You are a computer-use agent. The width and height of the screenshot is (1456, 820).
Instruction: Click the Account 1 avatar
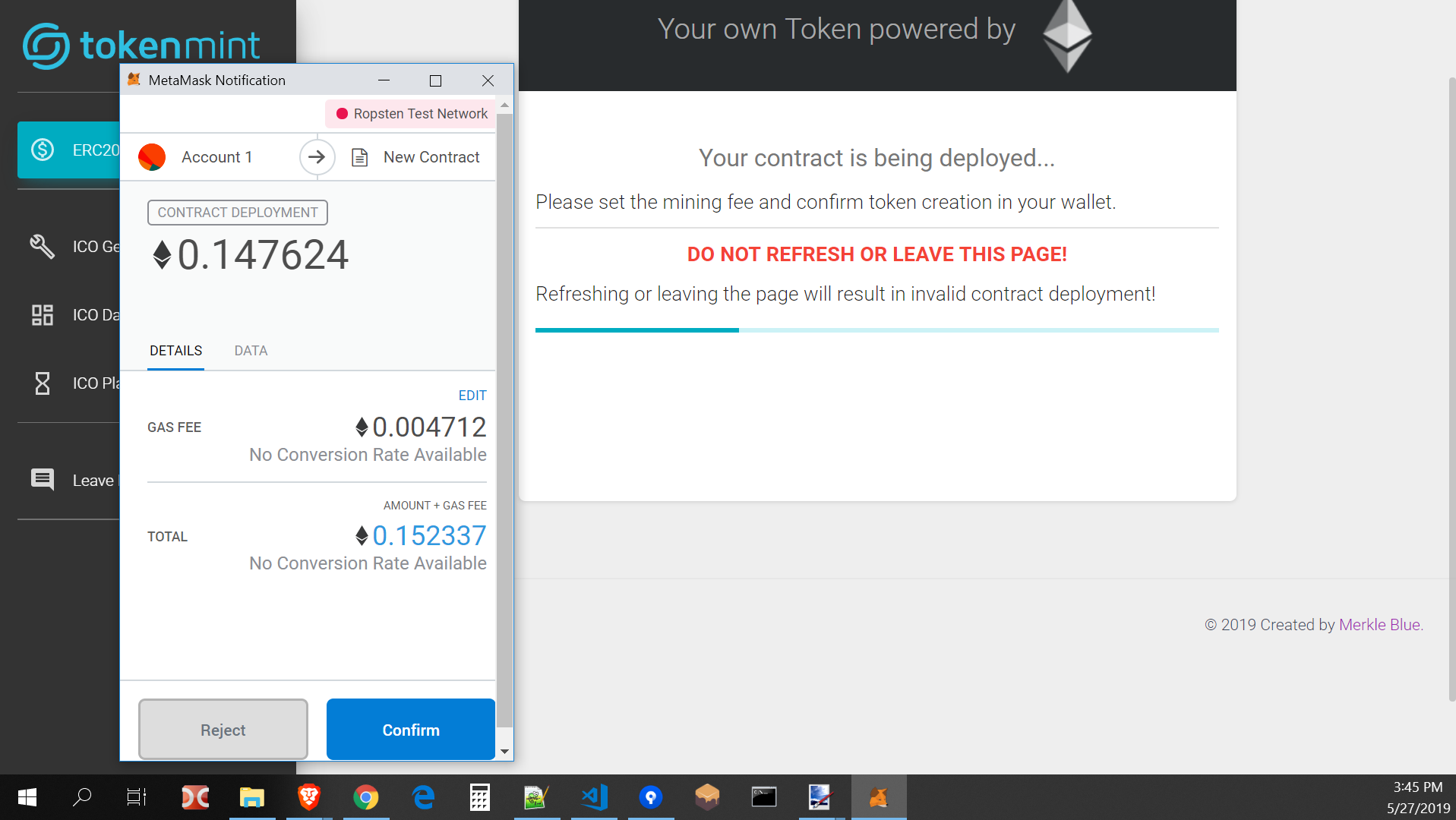(x=152, y=157)
